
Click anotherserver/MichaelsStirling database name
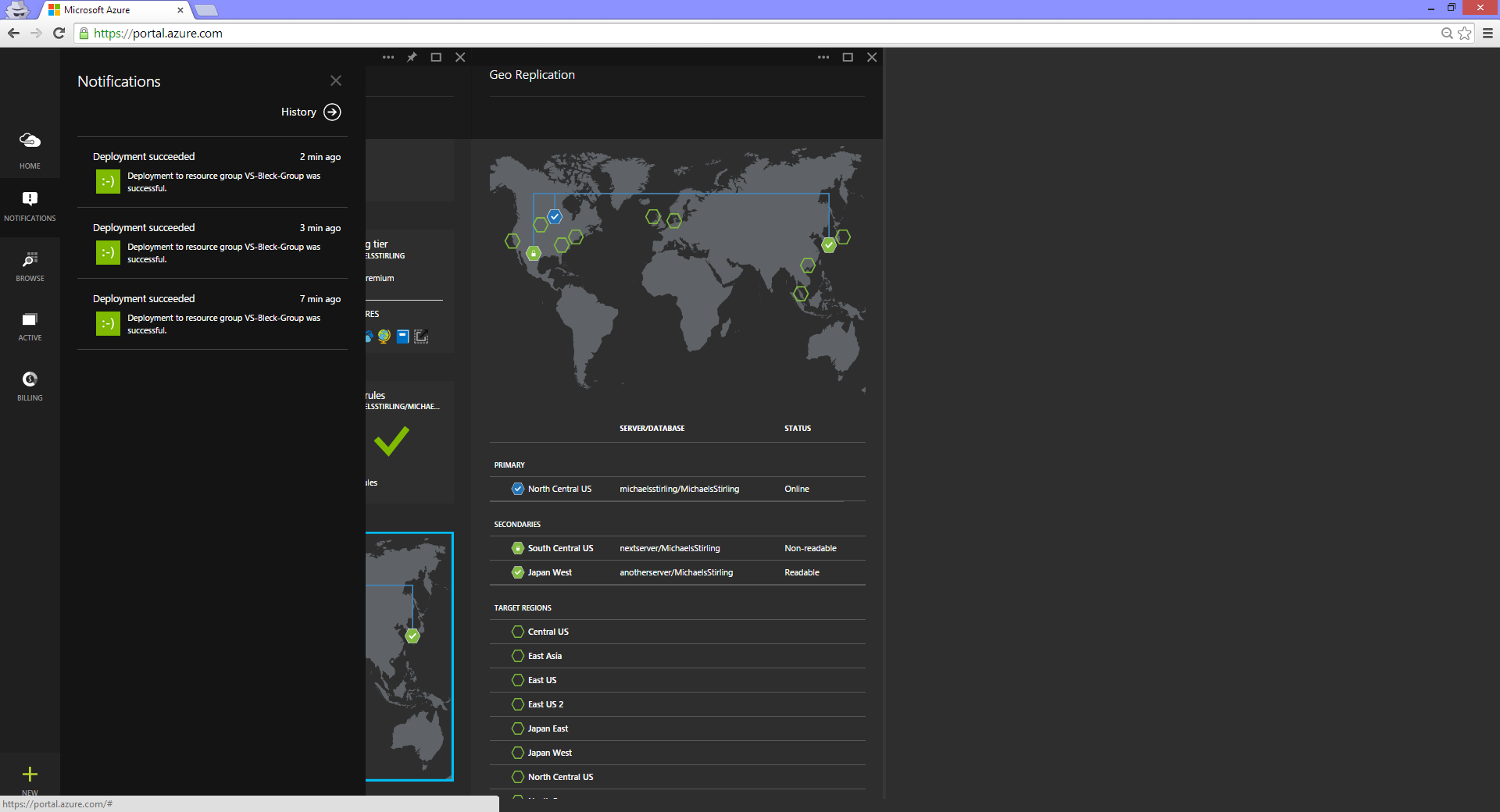pos(676,572)
